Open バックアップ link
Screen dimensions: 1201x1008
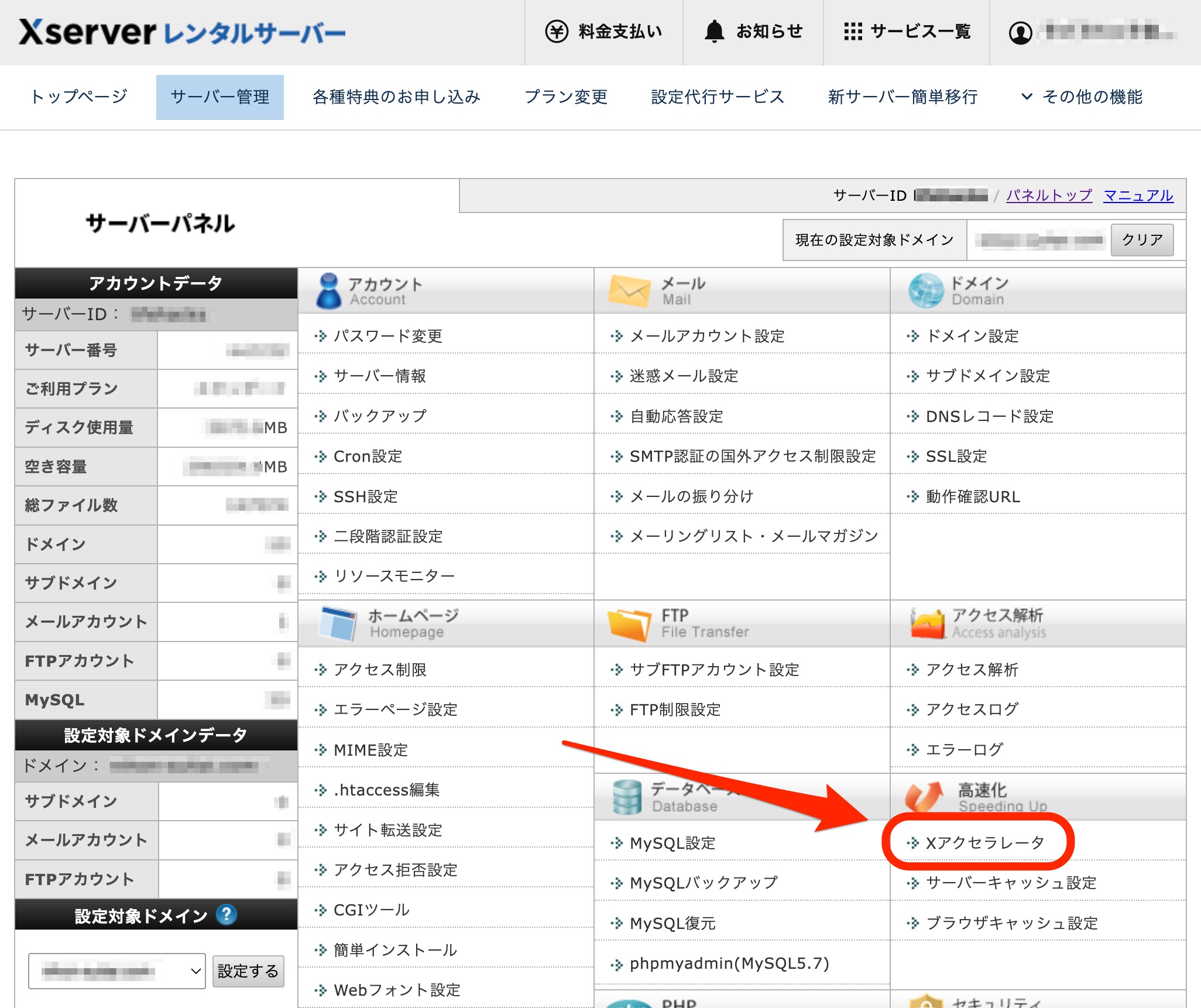pyautogui.click(x=380, y=416)
